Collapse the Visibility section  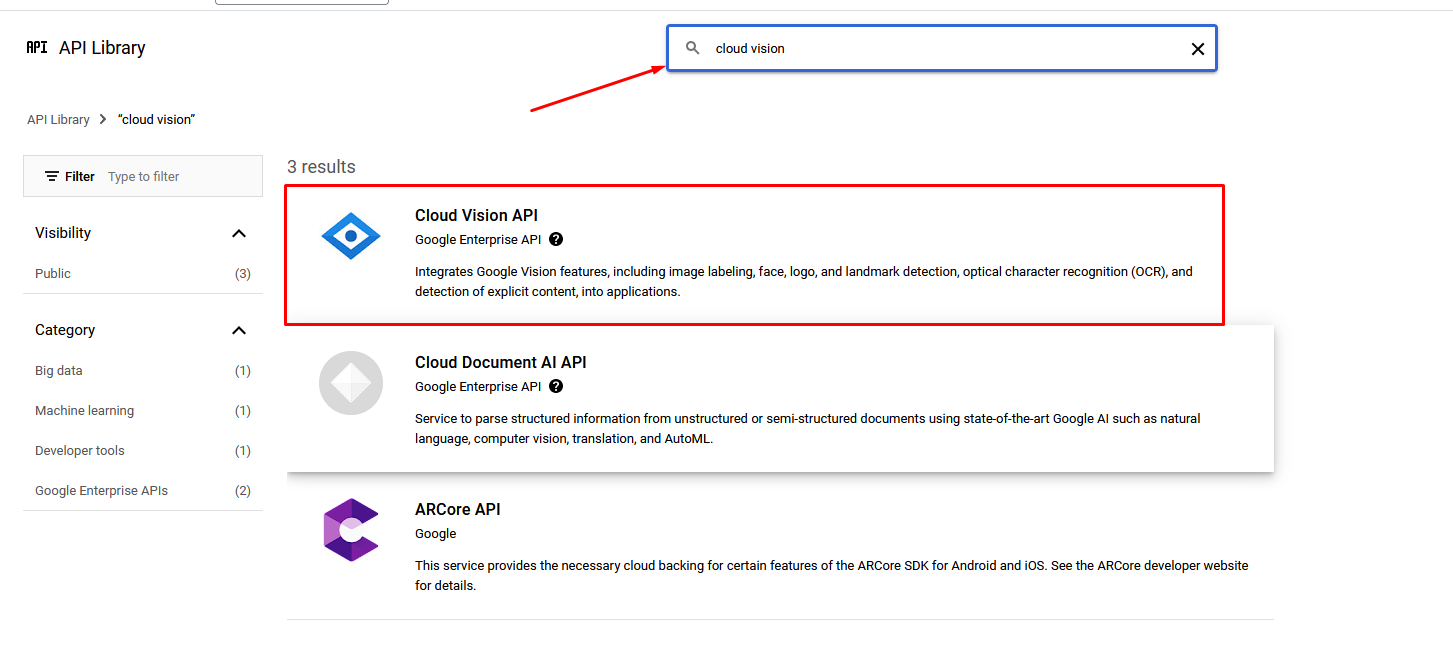click(238, 233)
